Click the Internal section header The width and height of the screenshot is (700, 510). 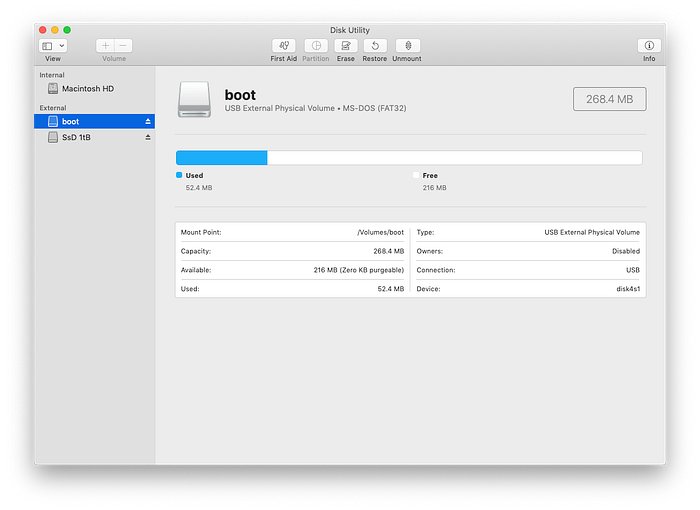pyautogui.click(x=52, y=75)
